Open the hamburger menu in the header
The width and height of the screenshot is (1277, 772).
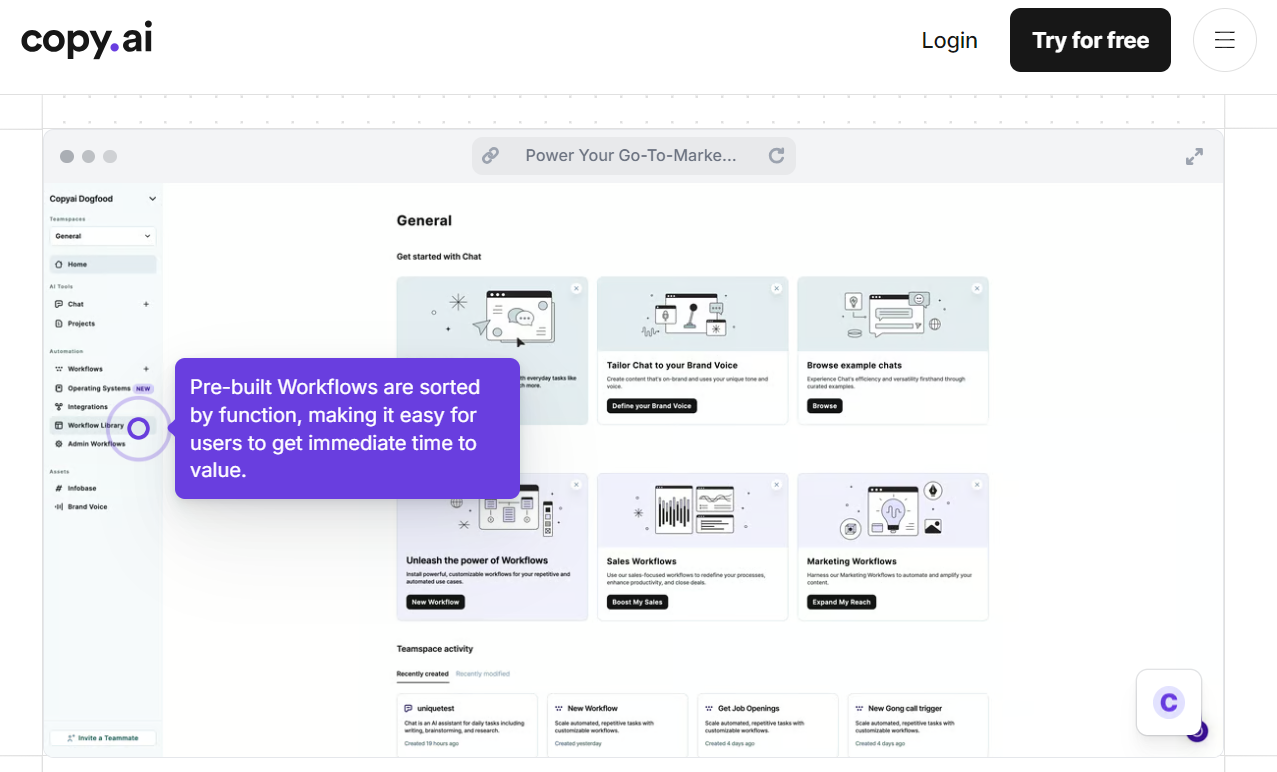[1224, 40]
